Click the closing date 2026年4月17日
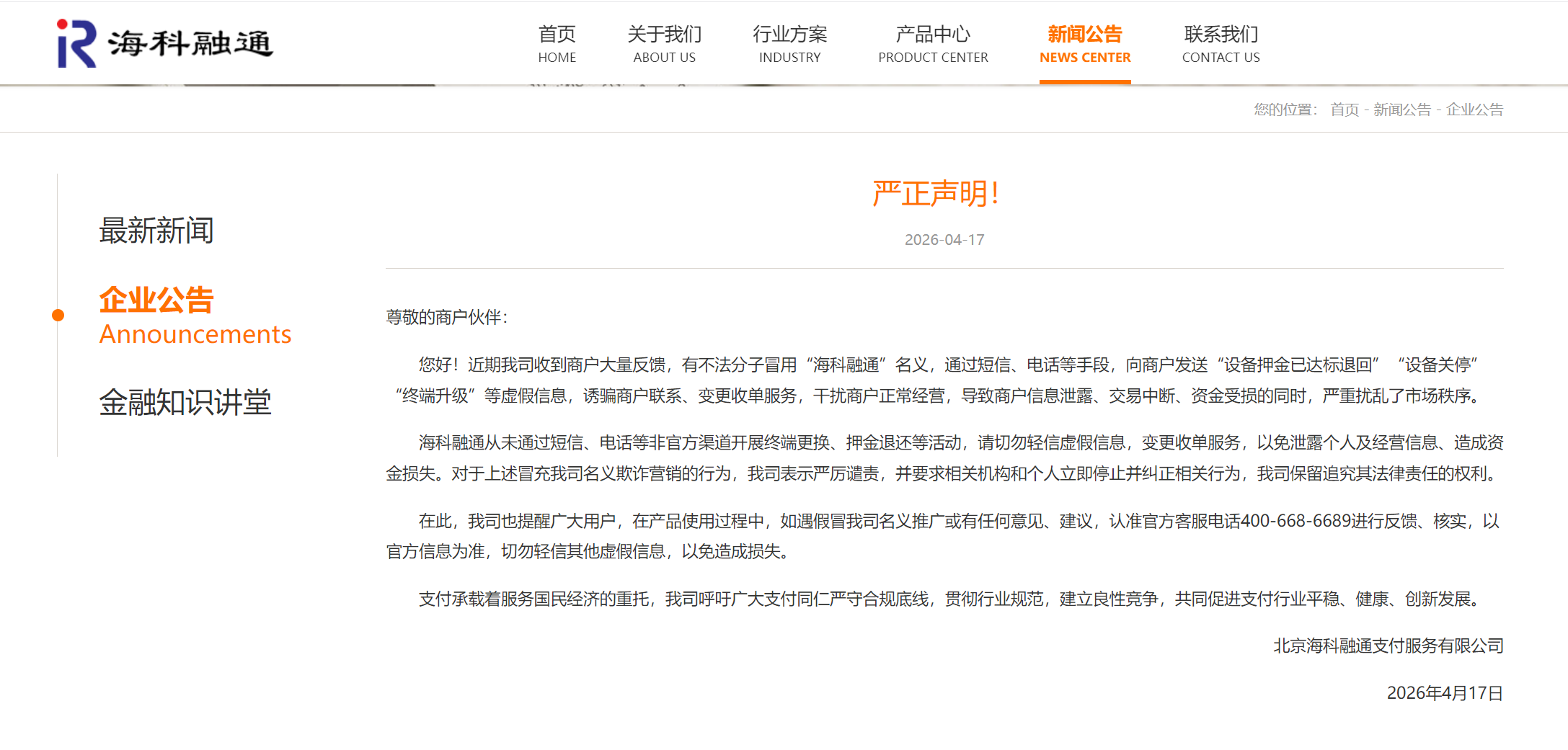This screenshot has height=750, width=1568. (1445, 693)
